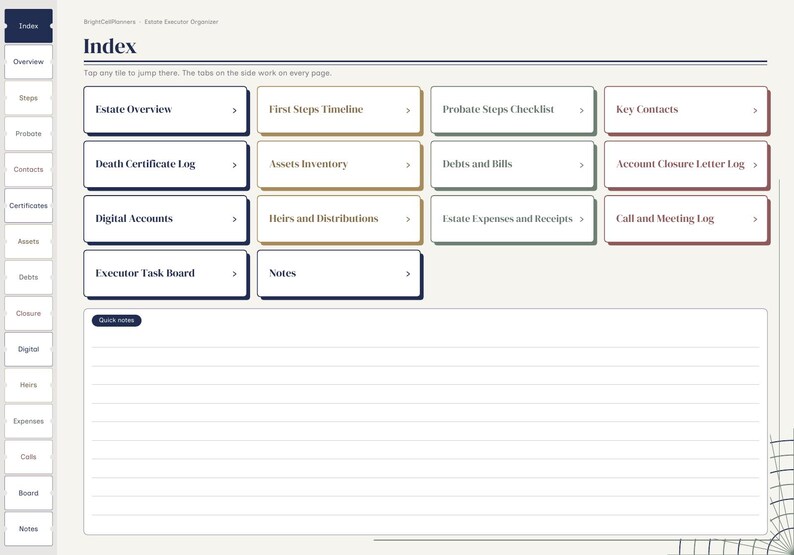Screen dimensions: 794x555
Task: Click the chevron arrow on First Steps Timeline
Action: [x=408, y=110]
